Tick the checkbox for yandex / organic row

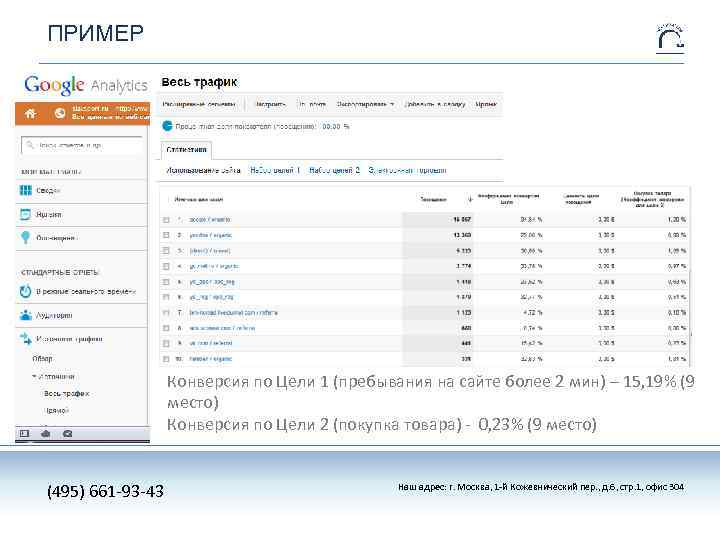(166, 235)
